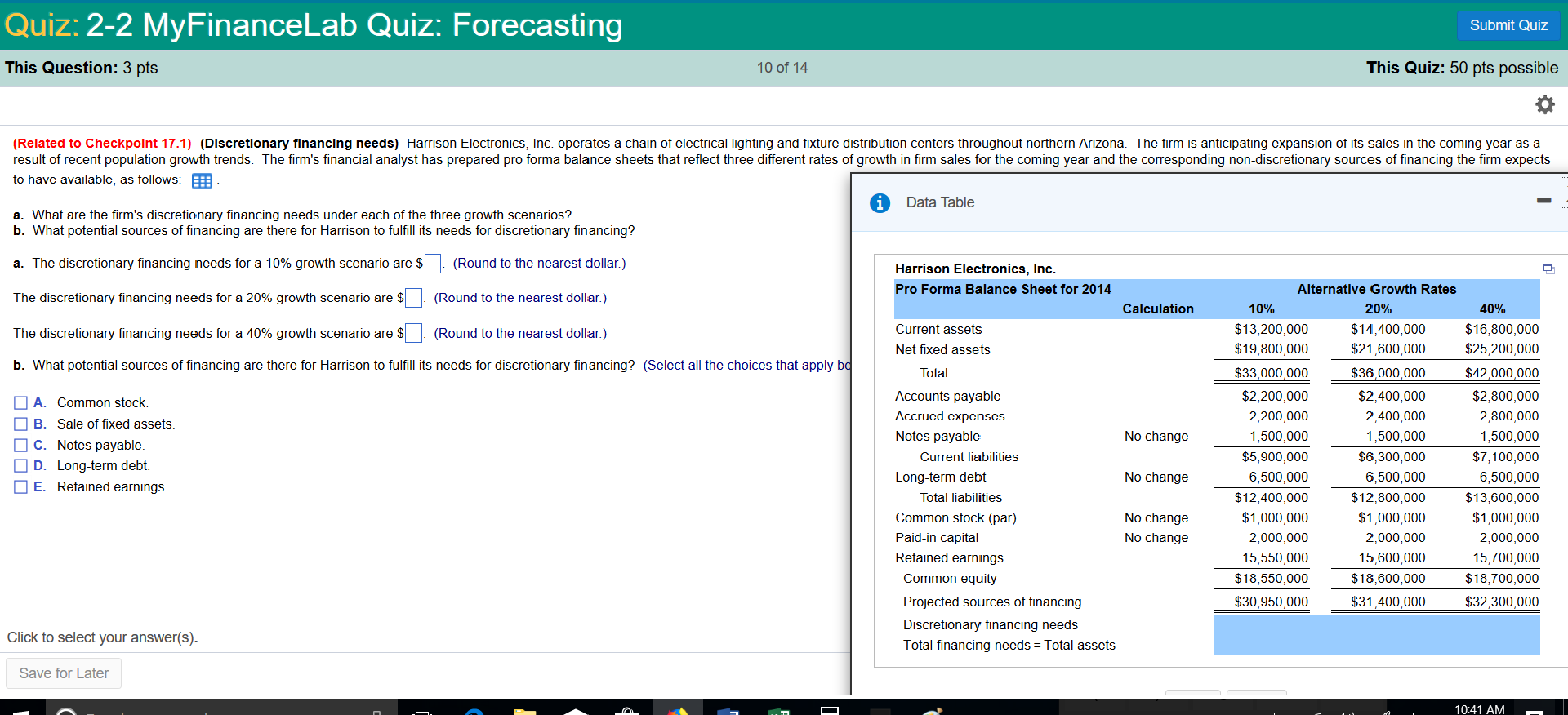
Task: Click the Common equity value $18,700,000
Action: [1501, 579]
